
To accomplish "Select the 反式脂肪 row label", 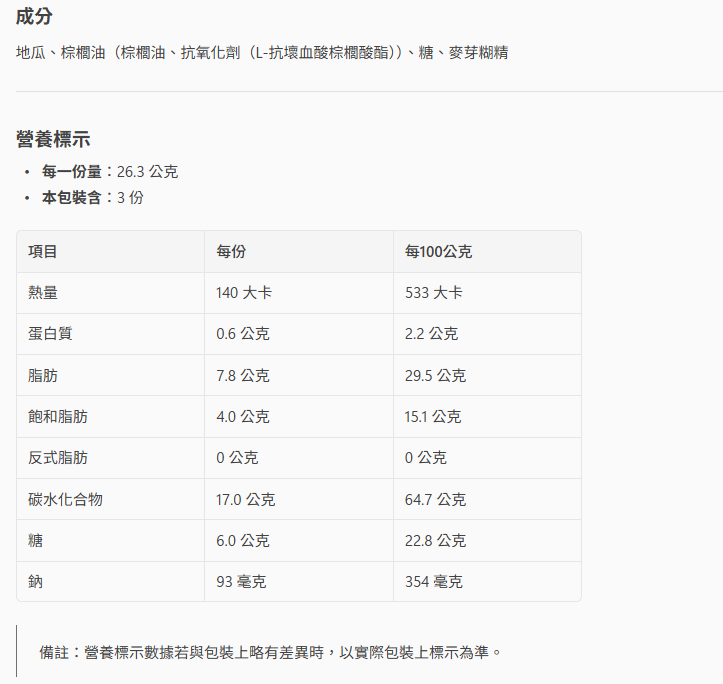I will point(58,458).
